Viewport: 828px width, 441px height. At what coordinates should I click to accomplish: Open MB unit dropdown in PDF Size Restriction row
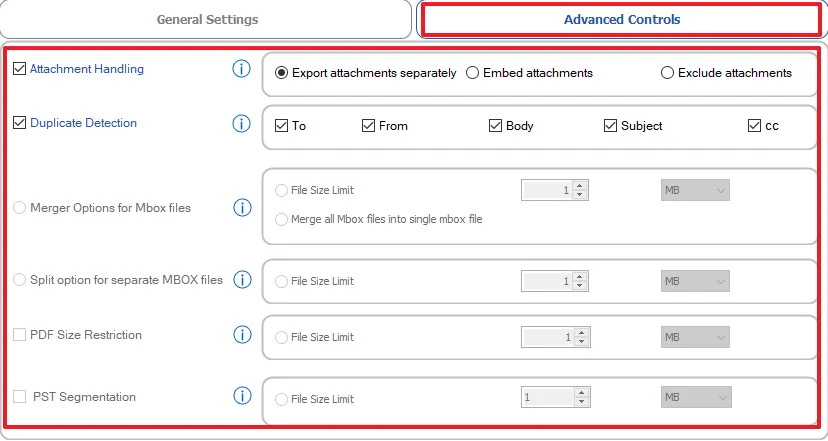[695, 337]
